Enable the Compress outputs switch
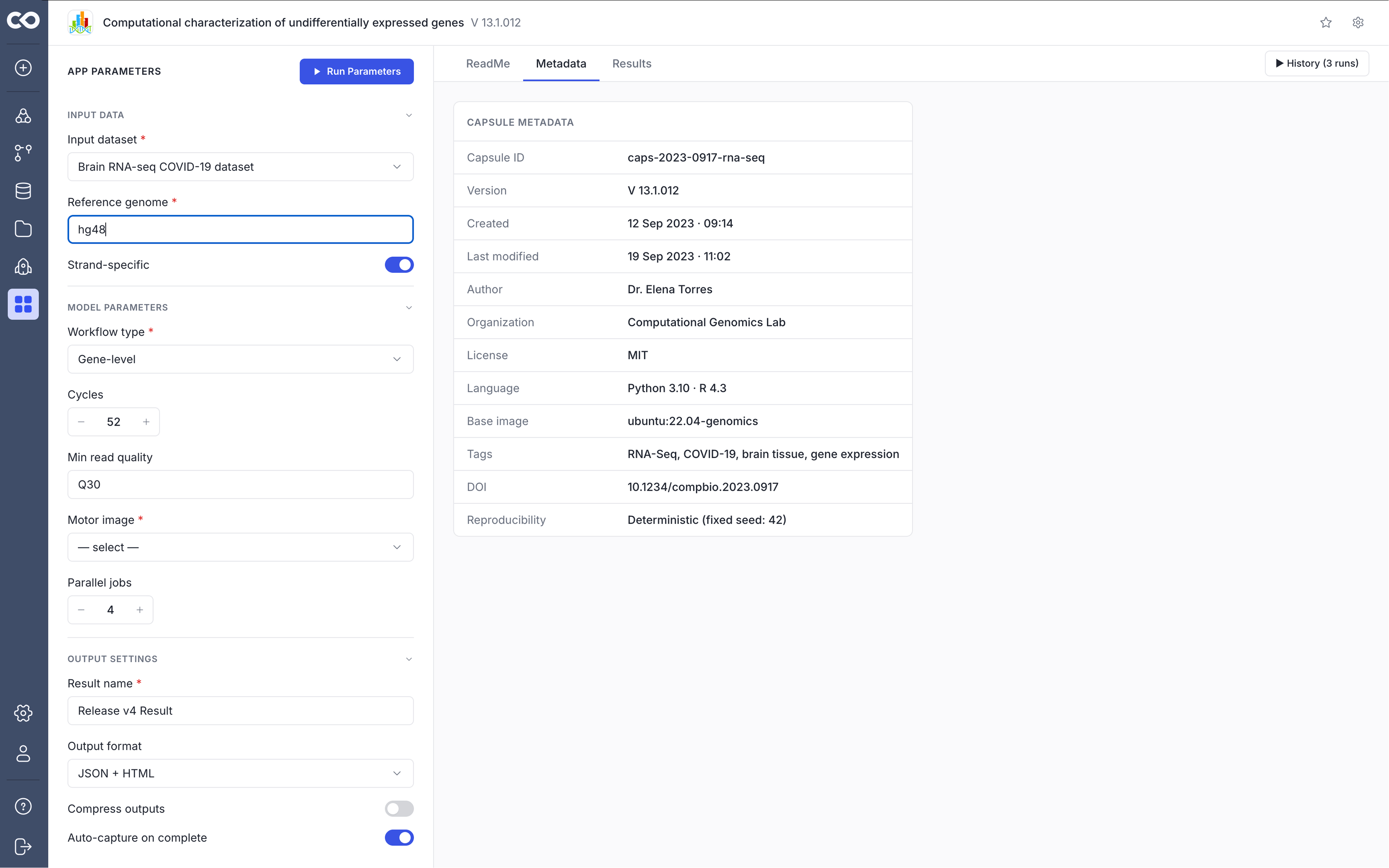The width and height of the screenshot is (1389, 868). pos(399,809)
